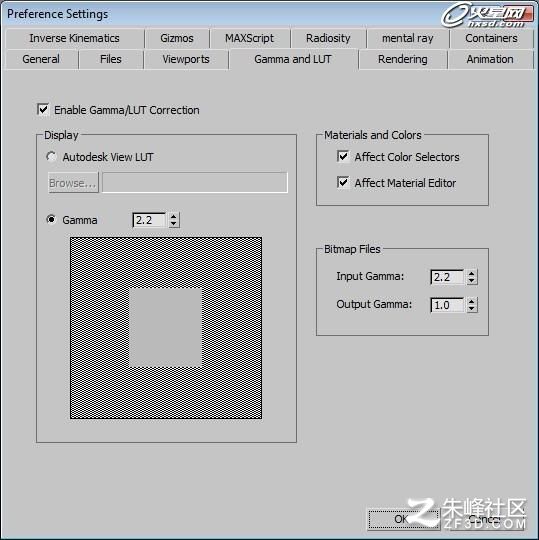Screen dimensions: 539x540
Task: Click the Input Gamma up arrow
Action: 472,273
